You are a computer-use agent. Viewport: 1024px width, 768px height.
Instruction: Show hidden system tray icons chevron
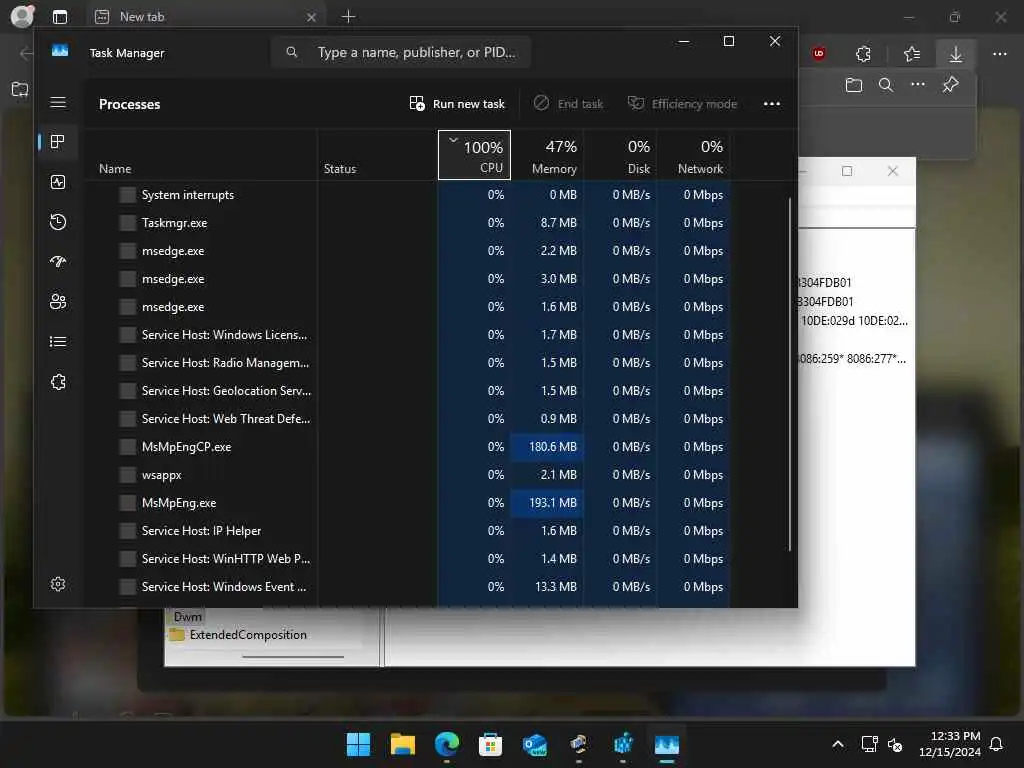[x=838, y=744]
